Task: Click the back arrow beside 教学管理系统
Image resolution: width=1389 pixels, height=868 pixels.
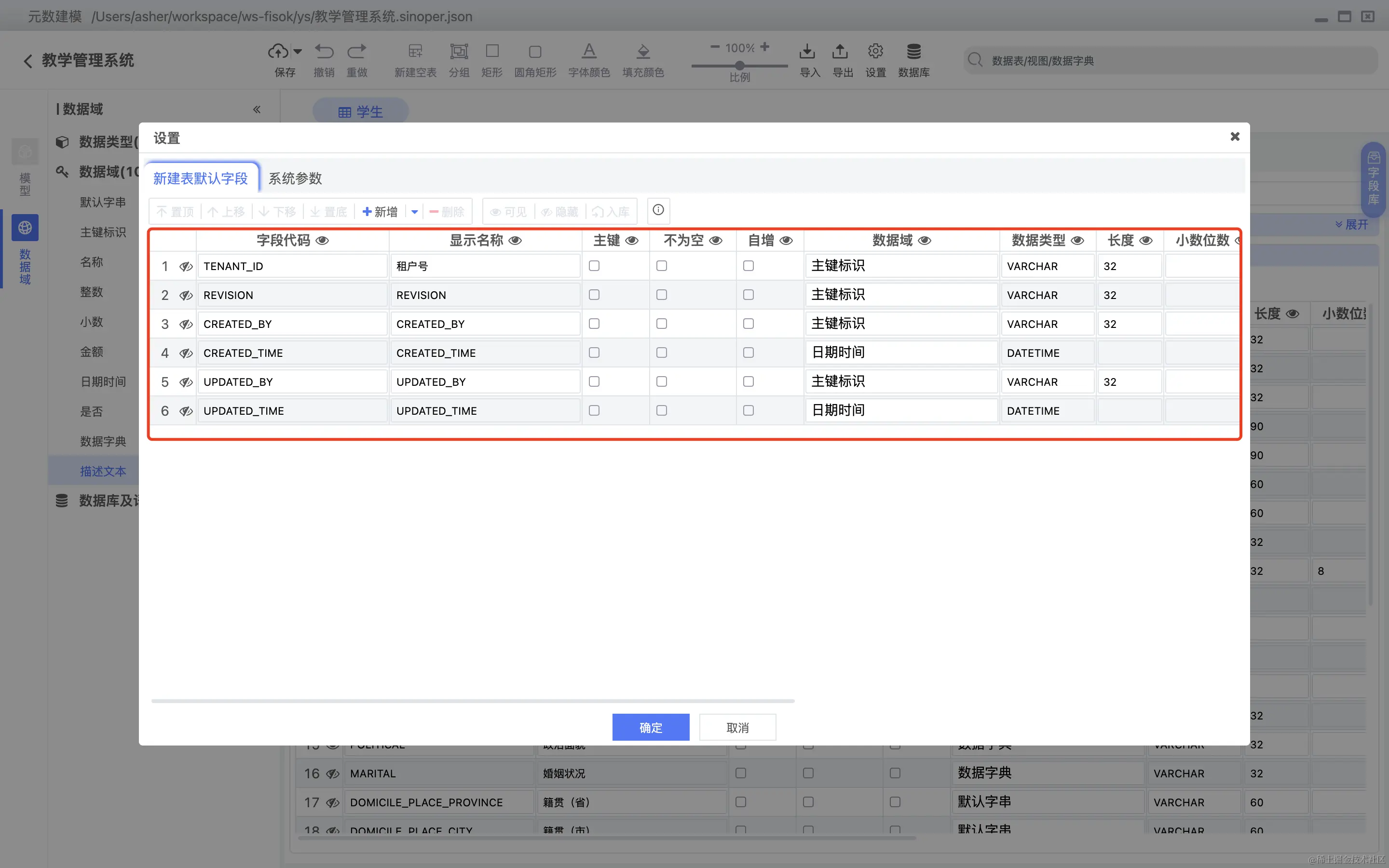Action: (27, 61)
